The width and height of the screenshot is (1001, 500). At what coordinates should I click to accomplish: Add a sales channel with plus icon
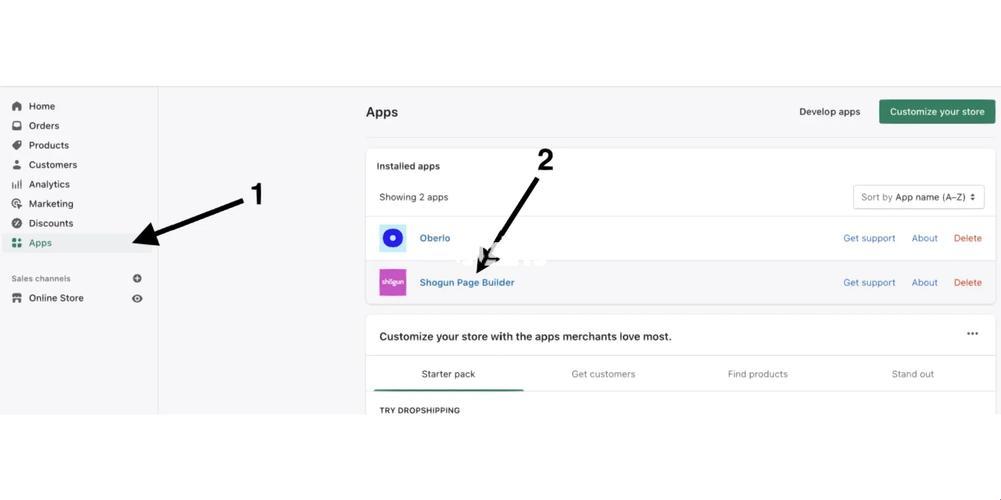(x=137, y=278)
